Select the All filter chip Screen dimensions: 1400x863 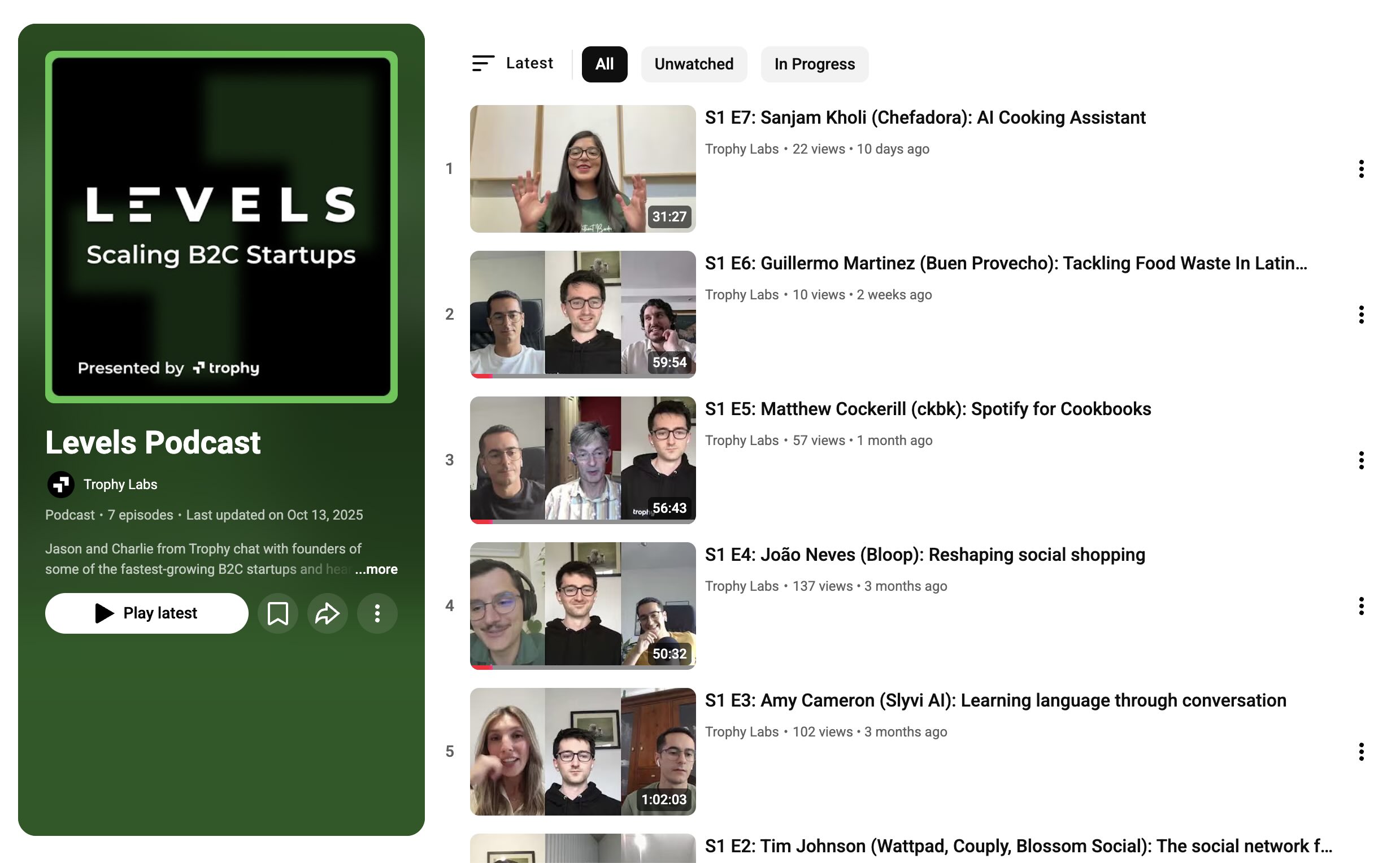(x=604, y=64)
